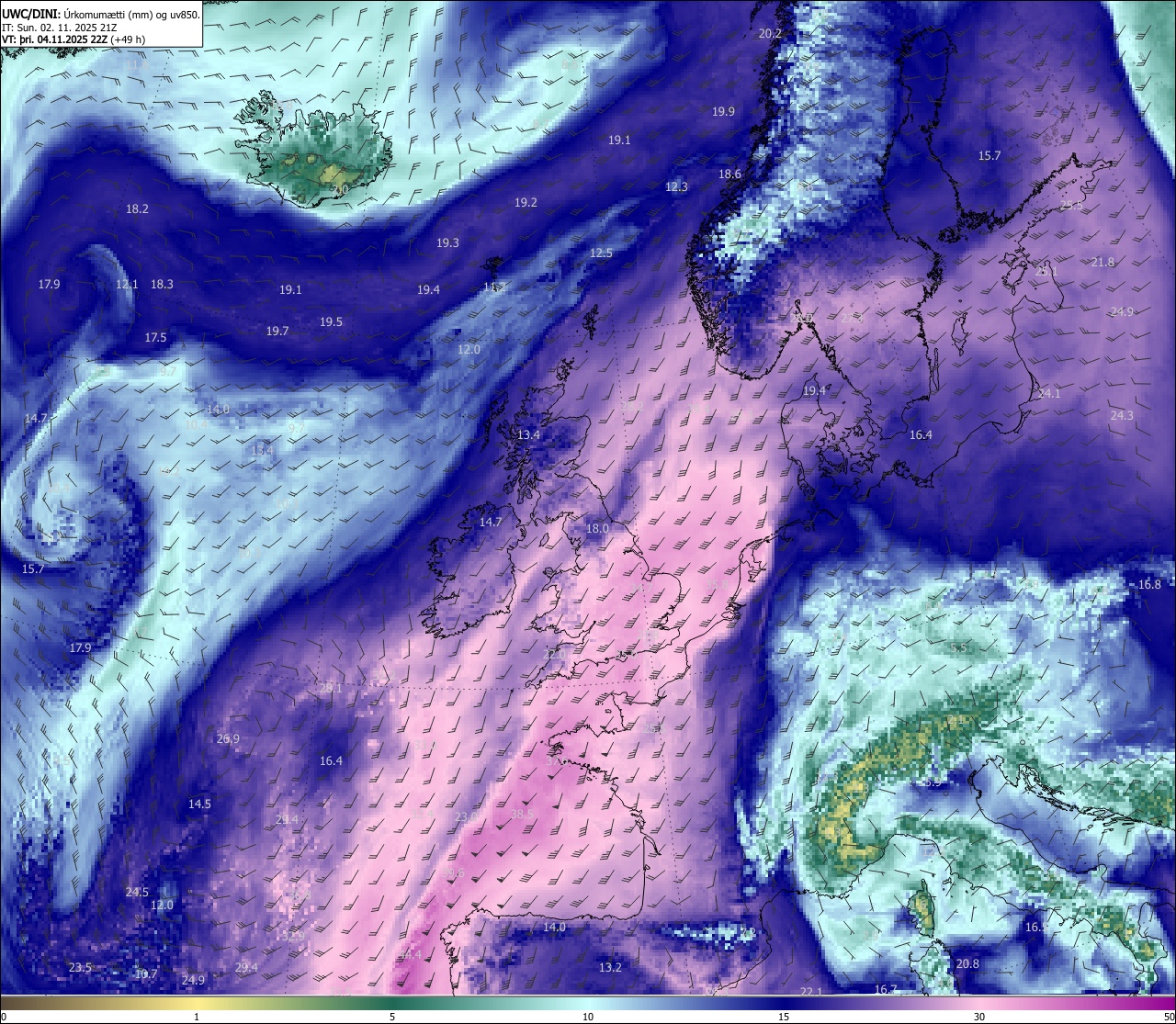Select the 30 tick on color scale
This screenshot has width=1176, height=1024.
pos(979,1017)
